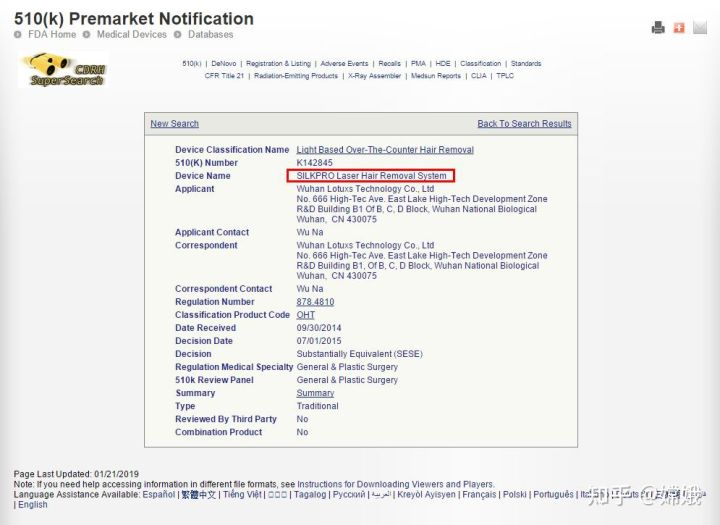Screen dimensions: 720x525
Task: Open the PMA link
Action: tap(418, 63)
